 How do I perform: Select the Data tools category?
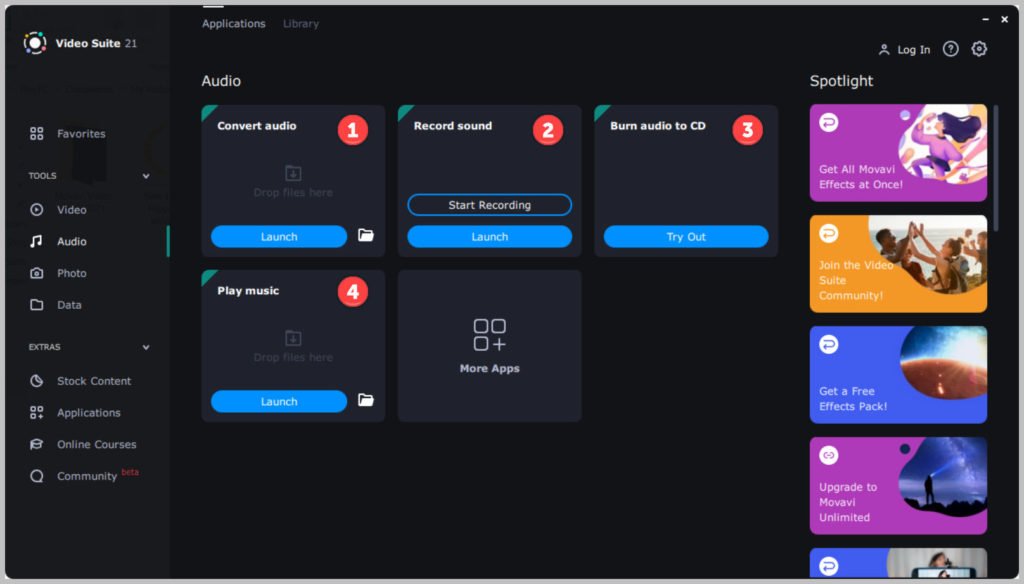pyautogui.click(x=69, y=304)
